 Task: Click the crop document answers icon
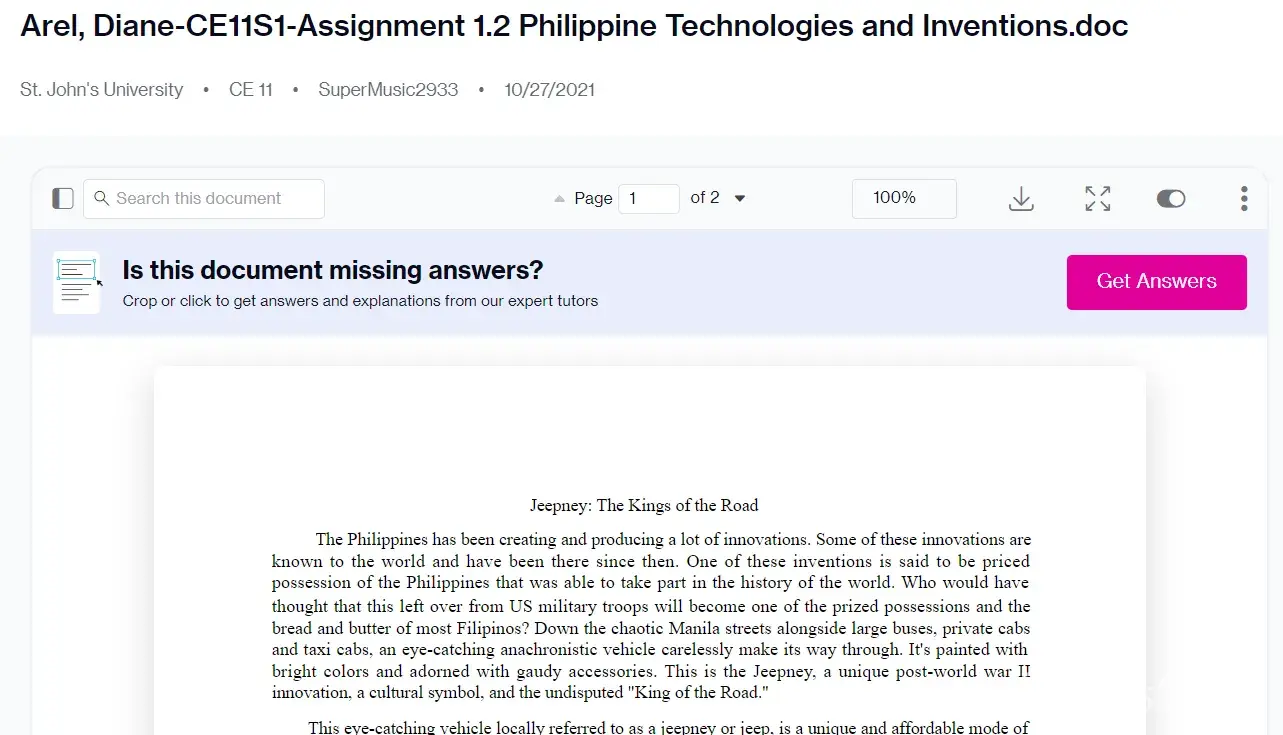tap(77, 282)
